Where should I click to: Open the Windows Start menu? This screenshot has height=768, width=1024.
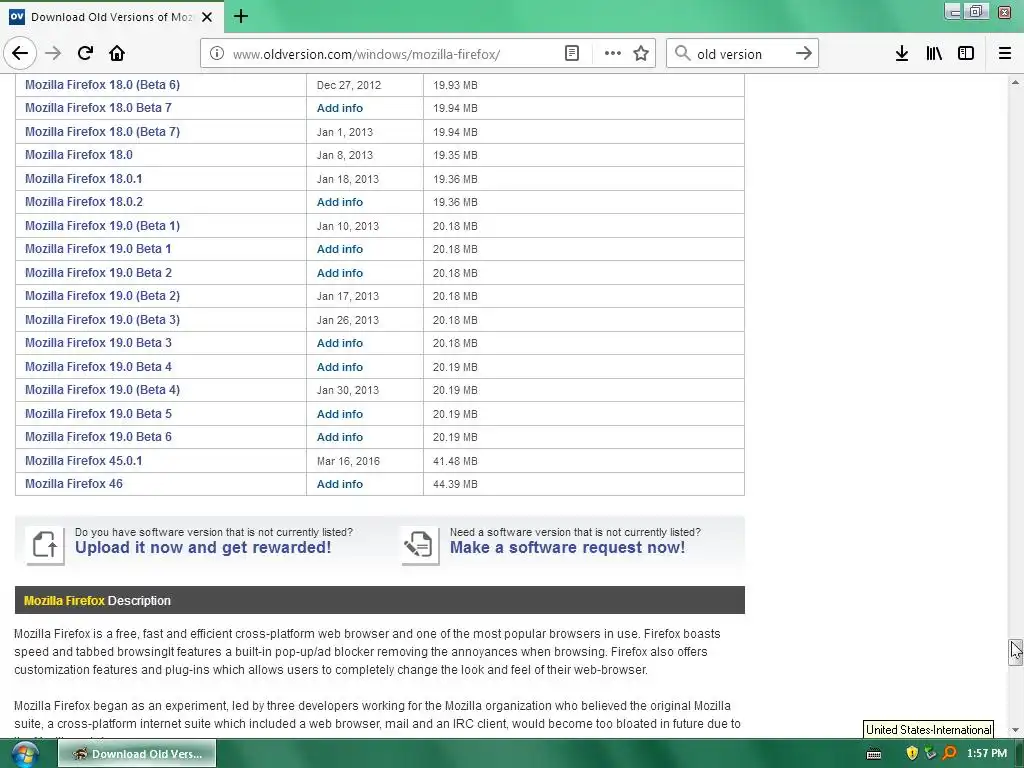tap(24, 754)
